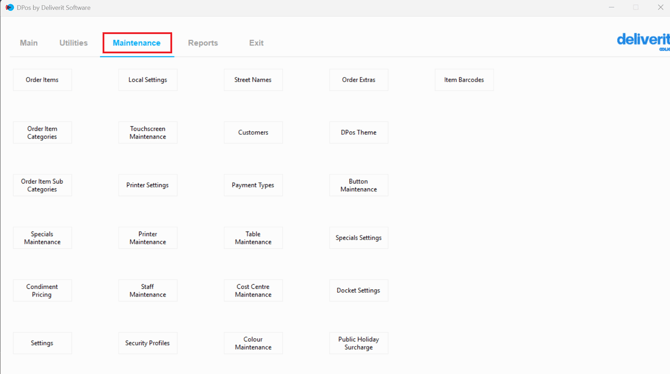Click the deliverit logo
This screenshot has height=374, width=670.
point(643,41)
